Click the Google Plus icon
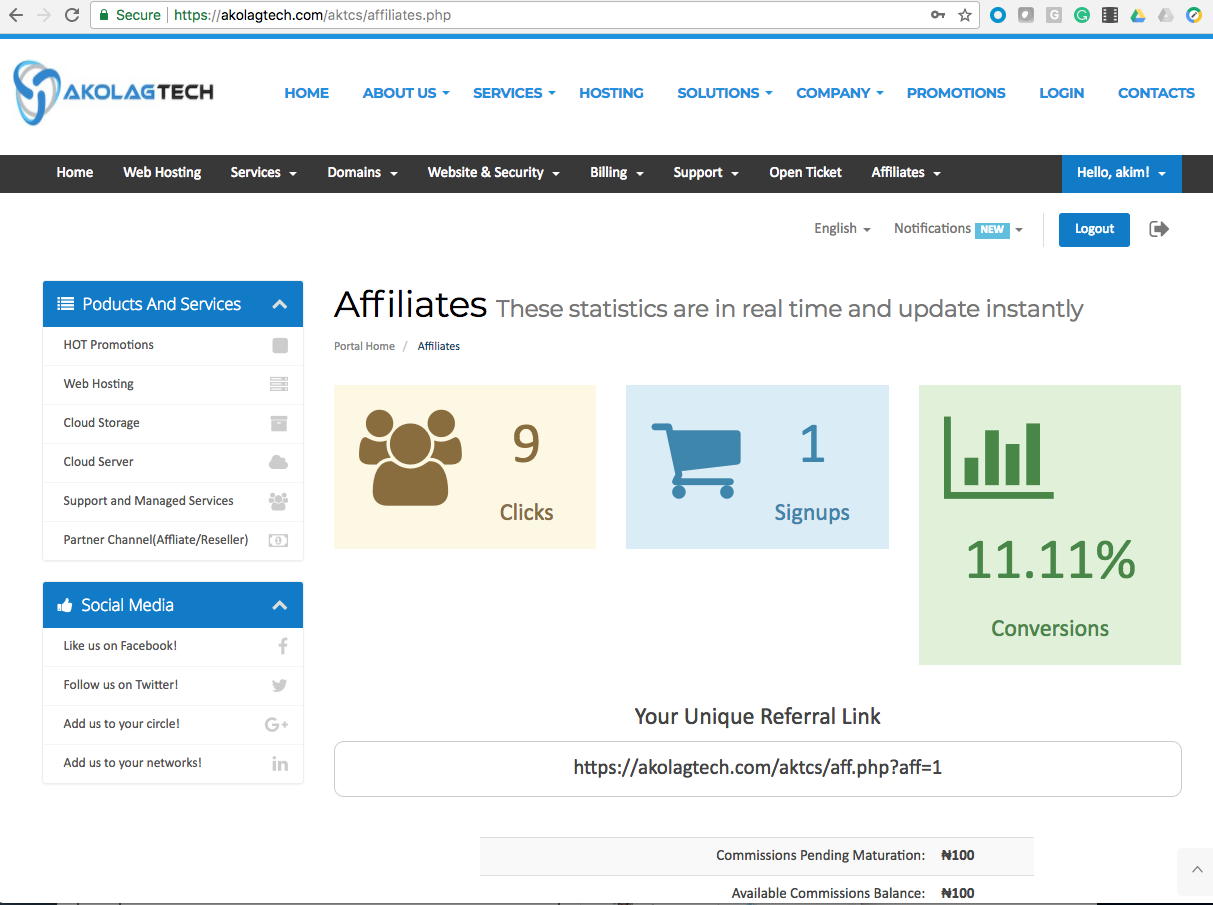 pyautogui.click(x=277, y=724)
